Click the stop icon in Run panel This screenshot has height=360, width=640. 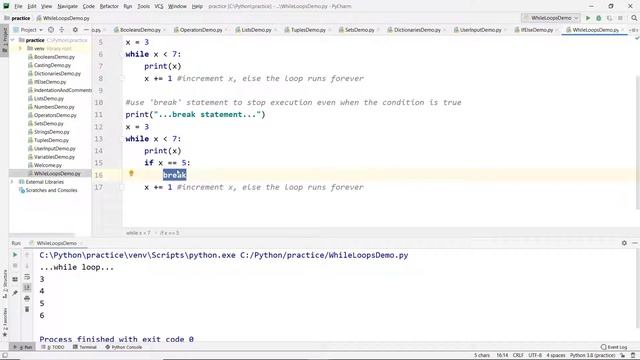[x=15, y=266]
